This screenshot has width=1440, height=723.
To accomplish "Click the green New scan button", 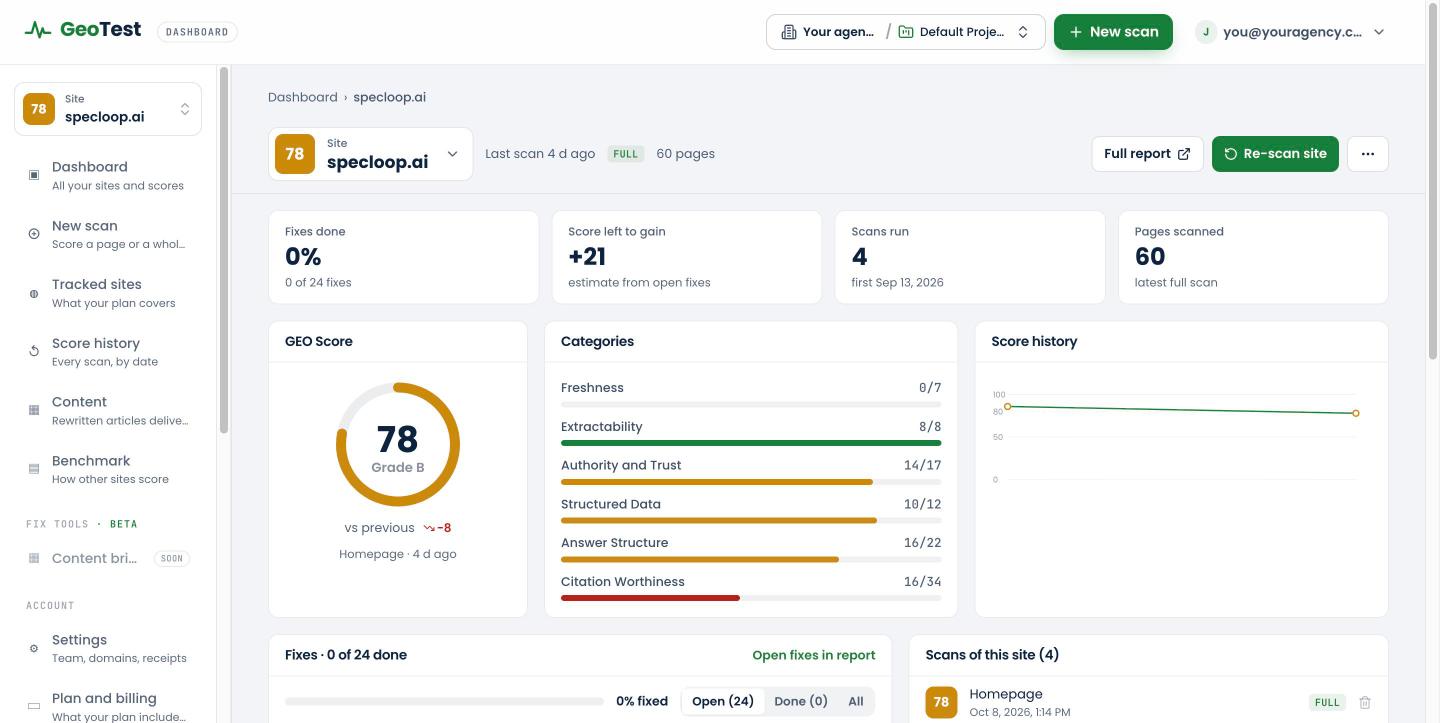I will (x=1113, y=32).
